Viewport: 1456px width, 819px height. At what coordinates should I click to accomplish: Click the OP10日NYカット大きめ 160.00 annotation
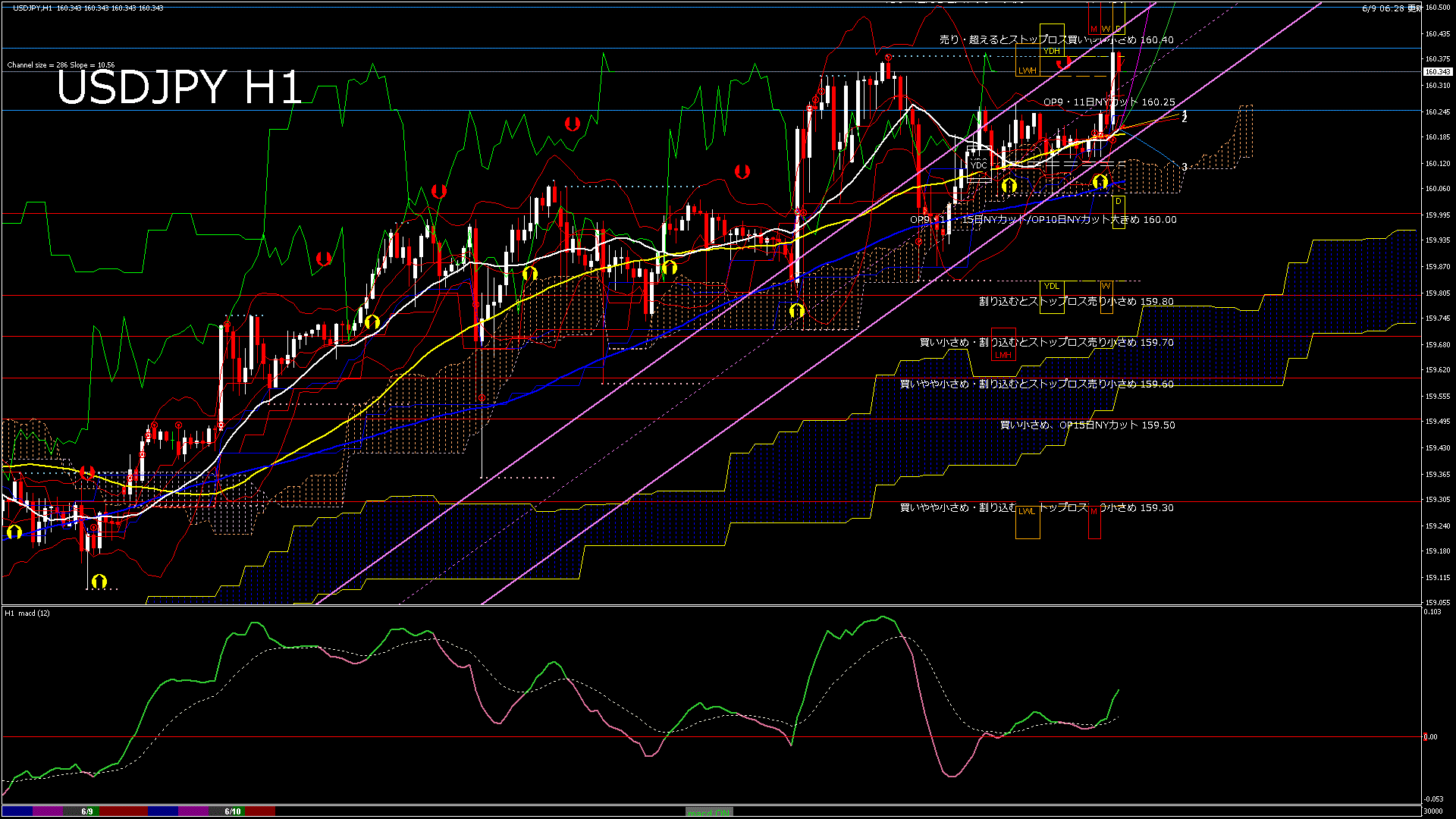(x=1043, y=219)
